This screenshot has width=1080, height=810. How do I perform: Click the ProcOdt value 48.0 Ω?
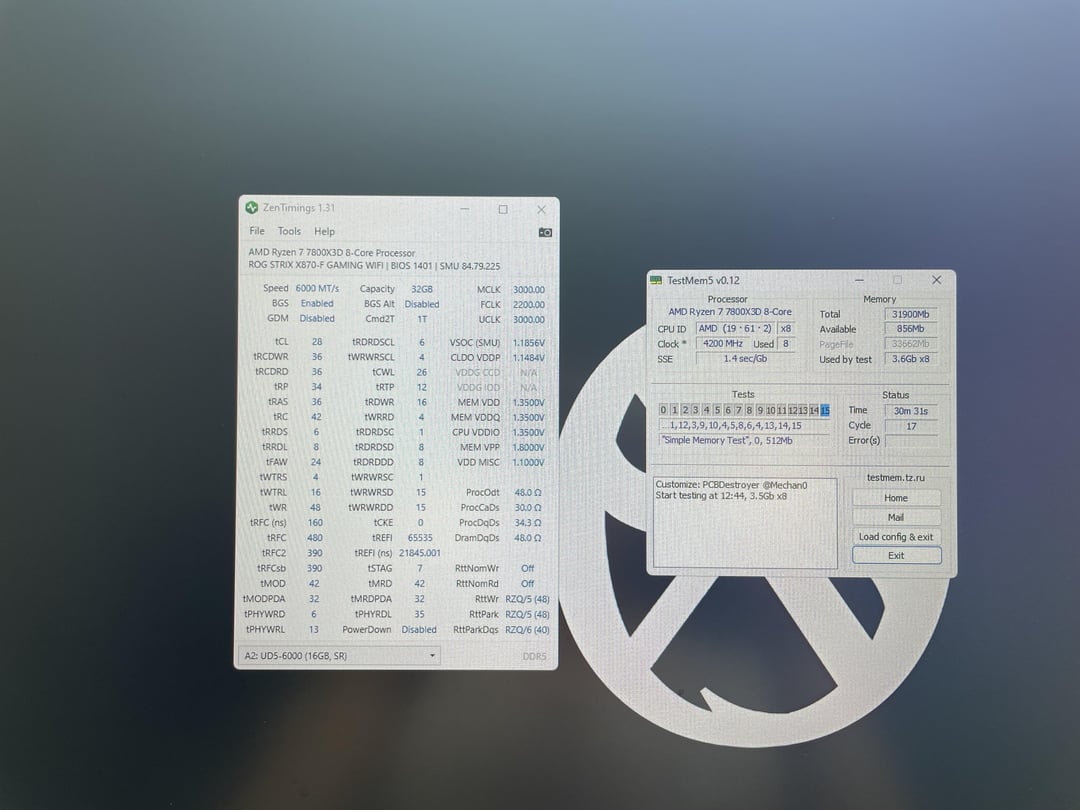coord(528,492)
